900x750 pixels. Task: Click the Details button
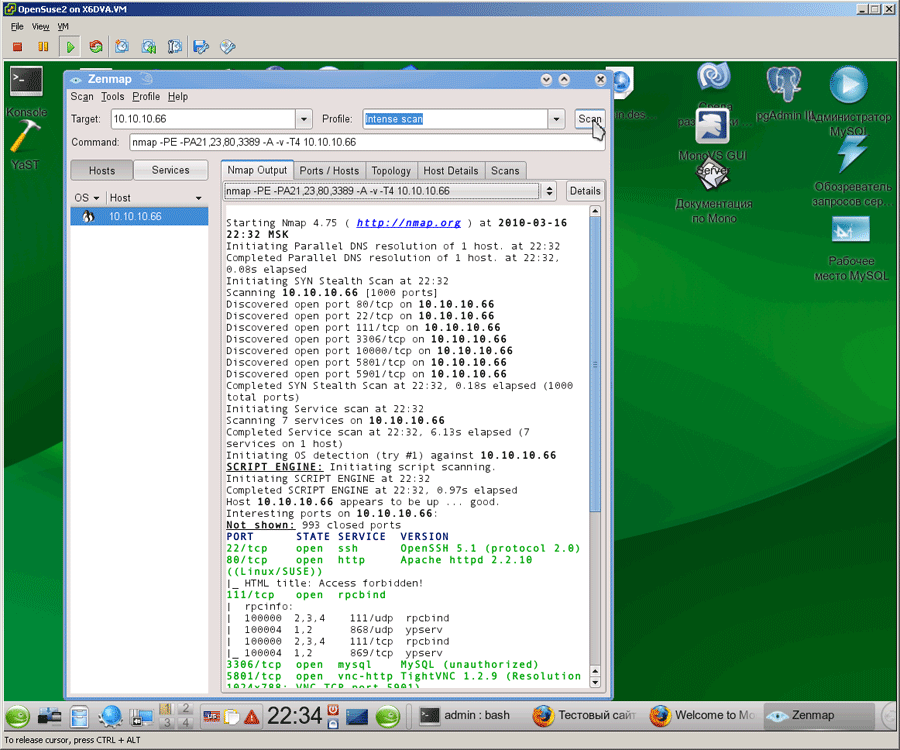(x=584, y=191)
